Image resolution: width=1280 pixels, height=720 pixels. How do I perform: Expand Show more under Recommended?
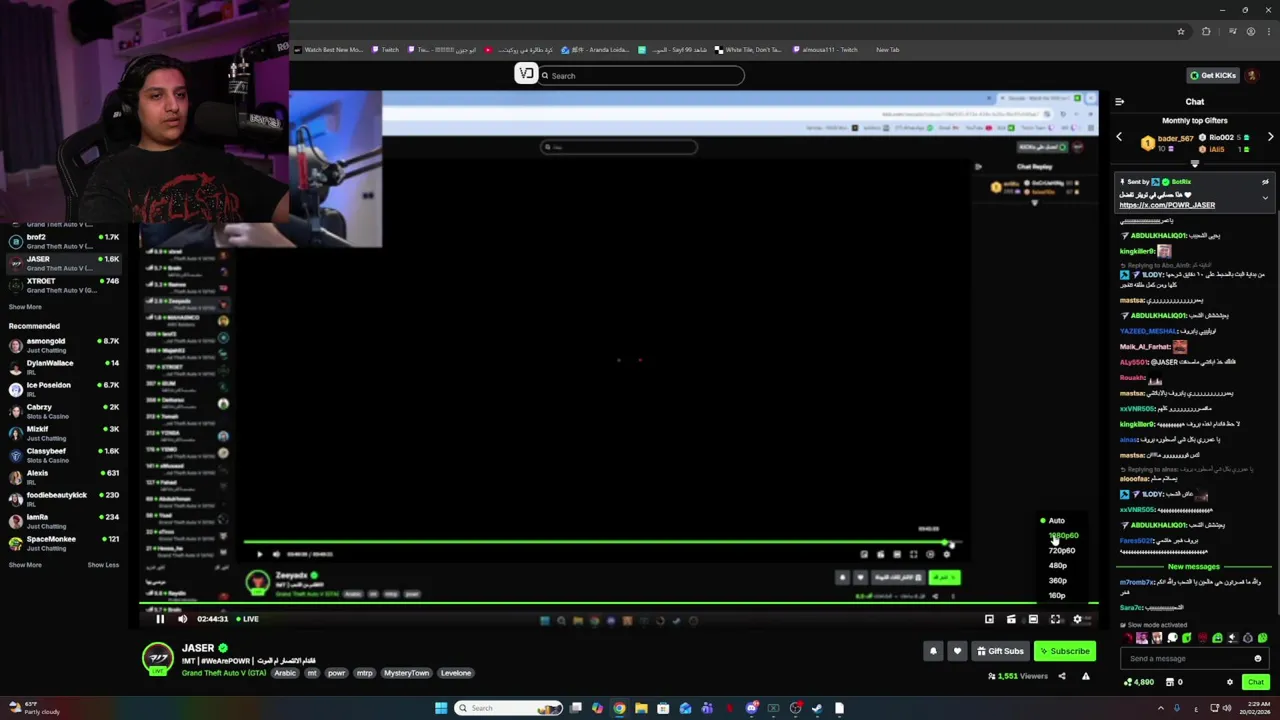tap(26, 565)
